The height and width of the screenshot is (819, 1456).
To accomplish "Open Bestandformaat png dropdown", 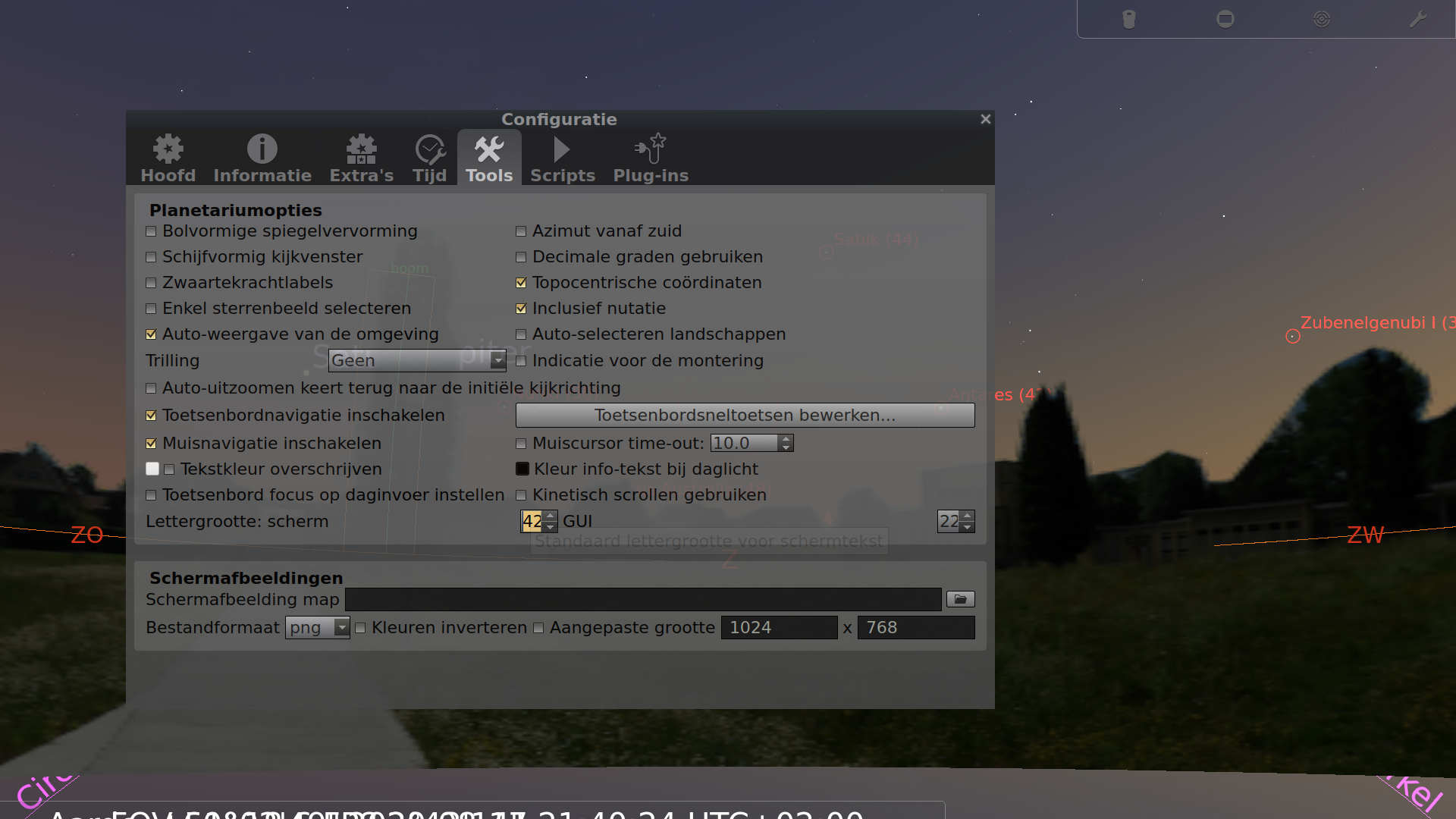I will [317, 628].
